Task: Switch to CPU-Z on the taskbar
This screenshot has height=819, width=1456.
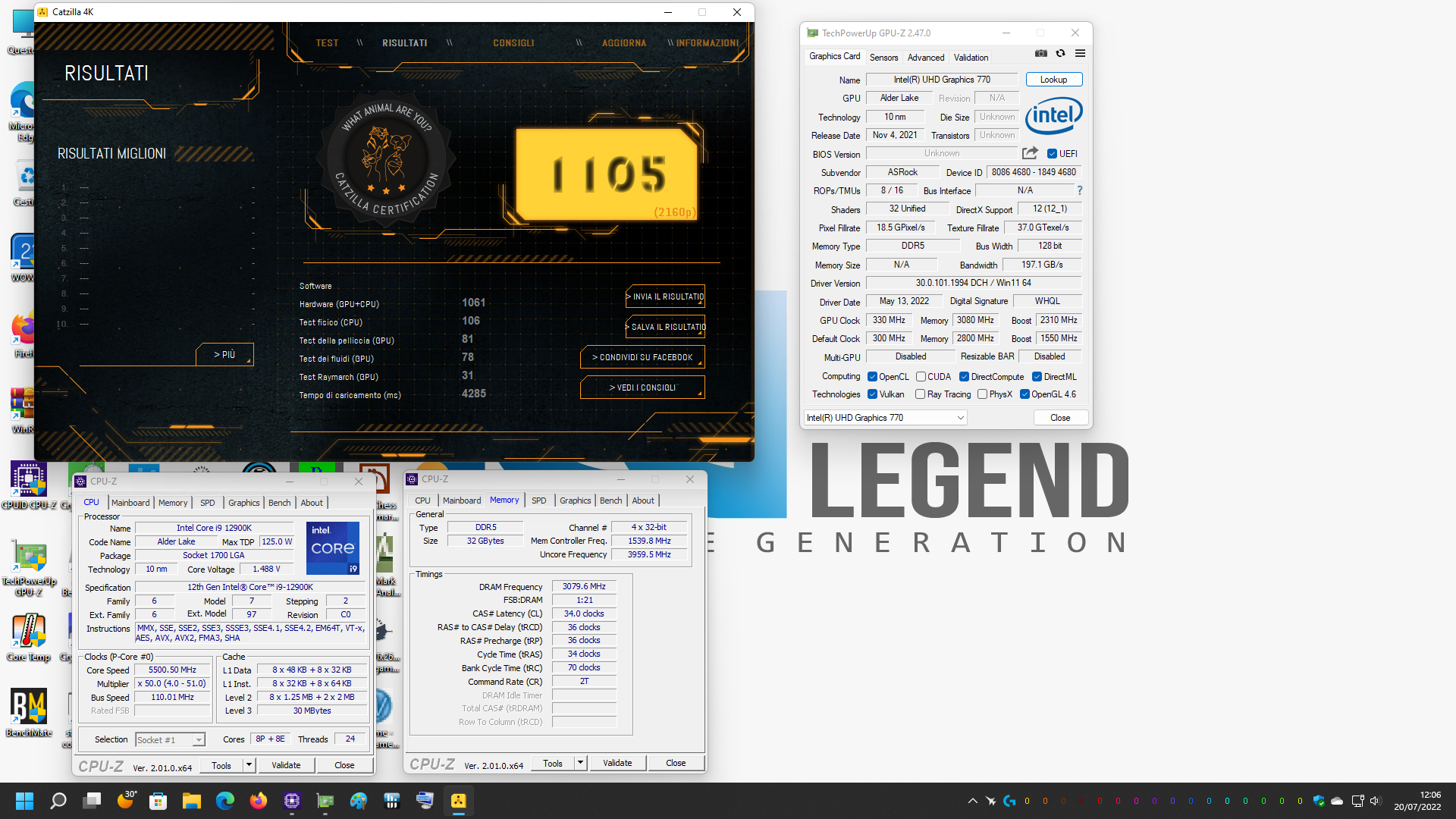Action: (292, 801)
